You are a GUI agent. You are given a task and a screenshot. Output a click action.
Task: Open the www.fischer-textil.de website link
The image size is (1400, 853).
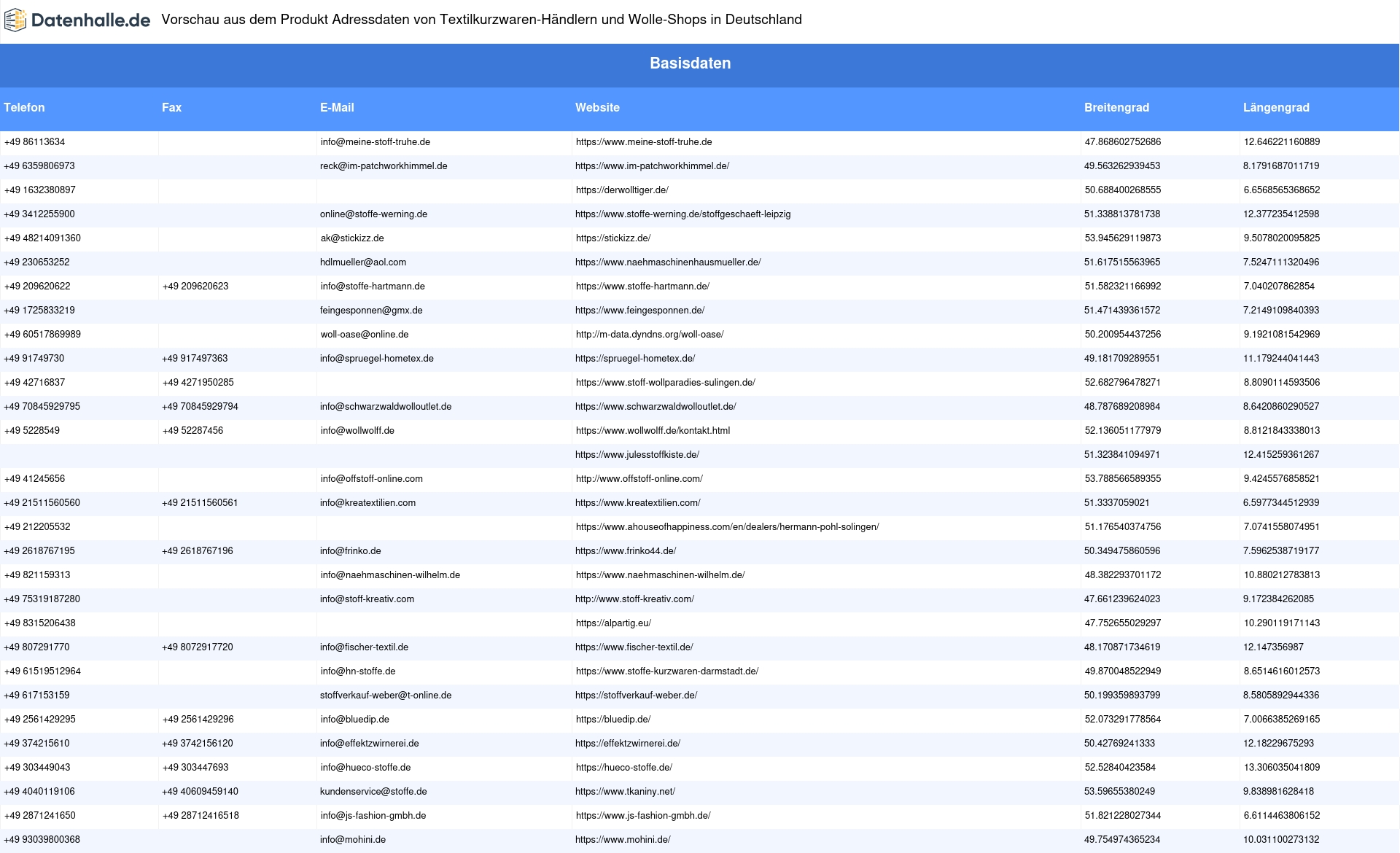[634, 647]
